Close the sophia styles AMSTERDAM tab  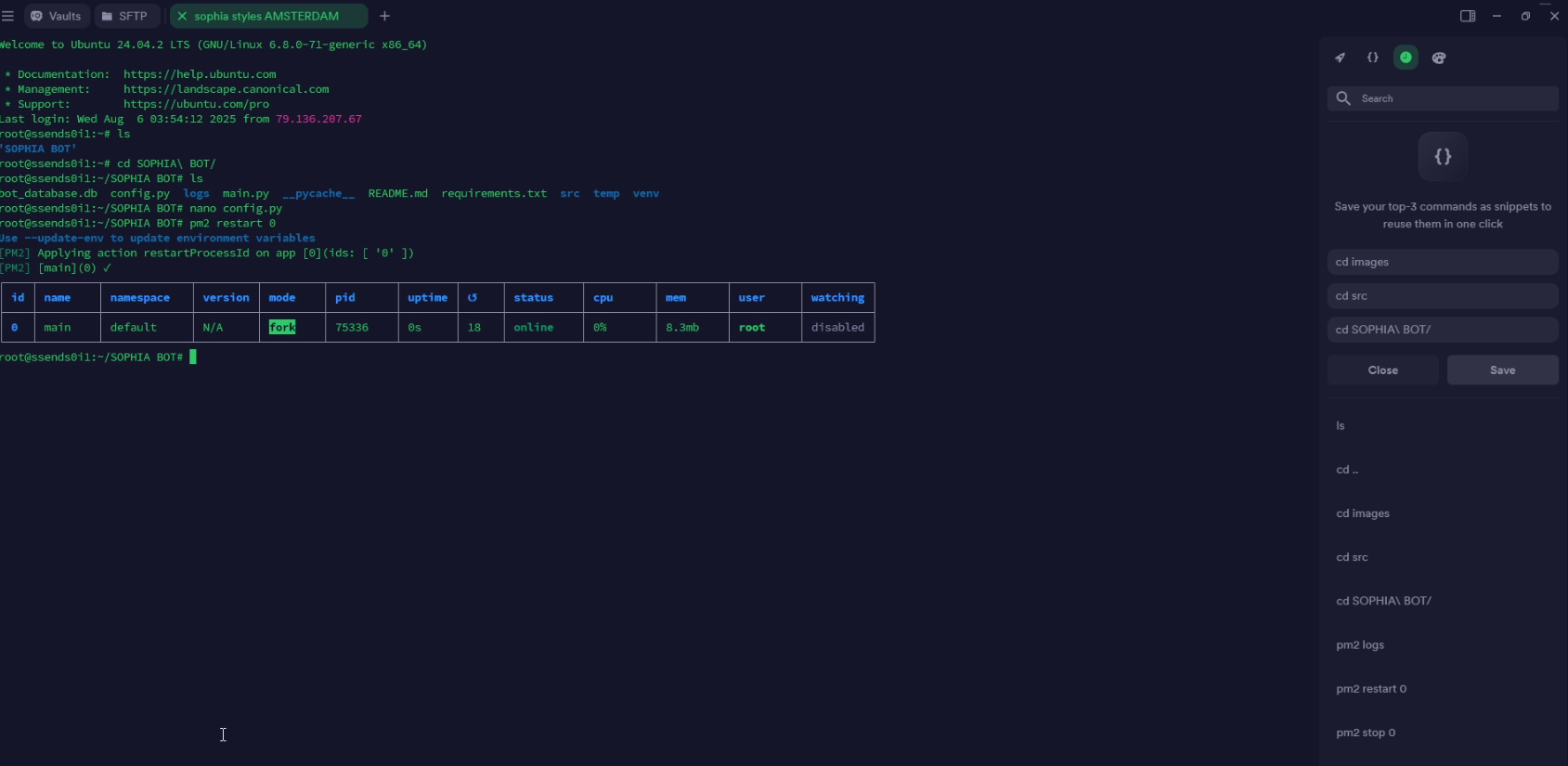pyautogui.click(x=182, y=16)
